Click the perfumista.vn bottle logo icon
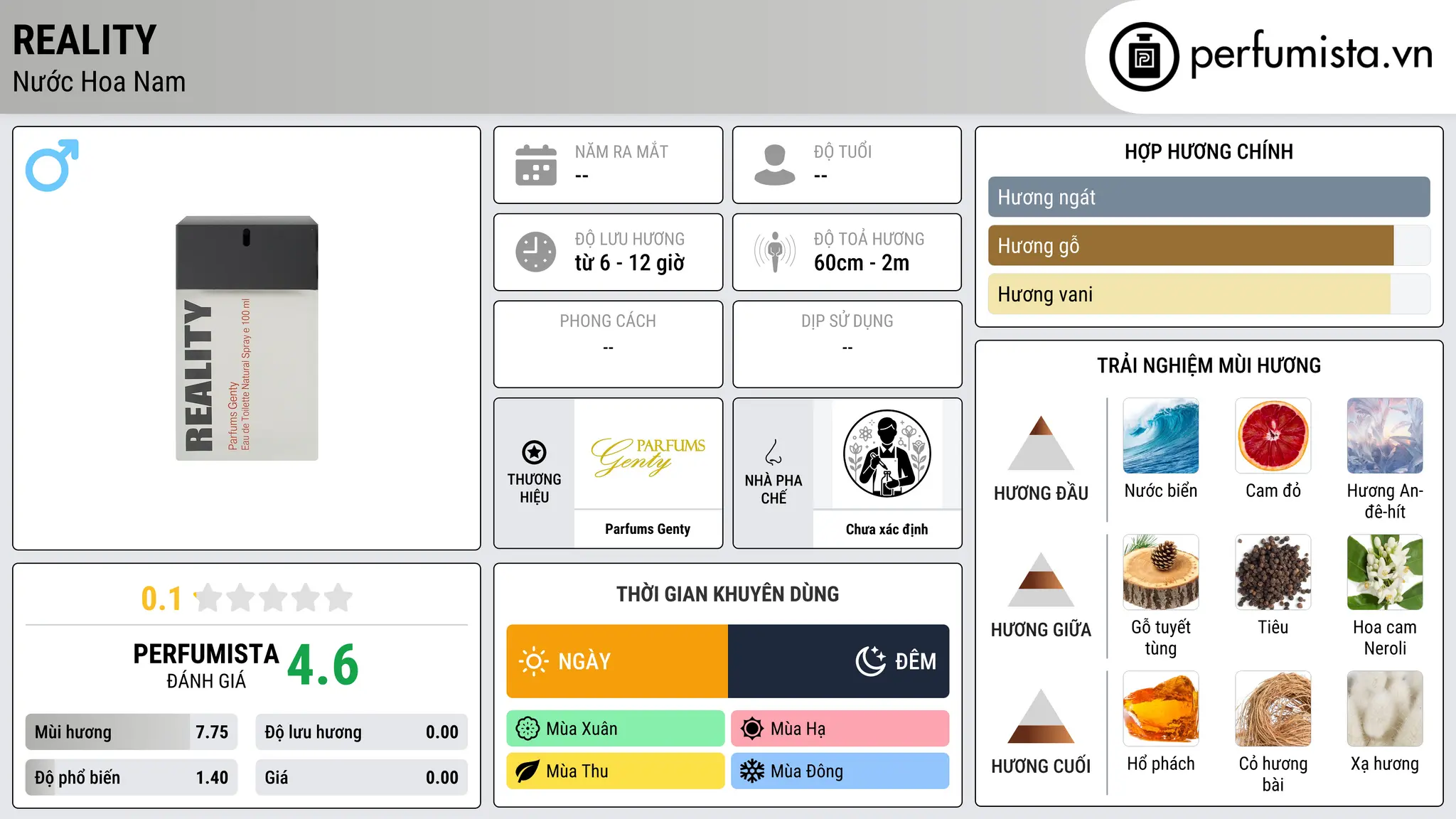The image size is (1456, 819). tap(1144, 57)
